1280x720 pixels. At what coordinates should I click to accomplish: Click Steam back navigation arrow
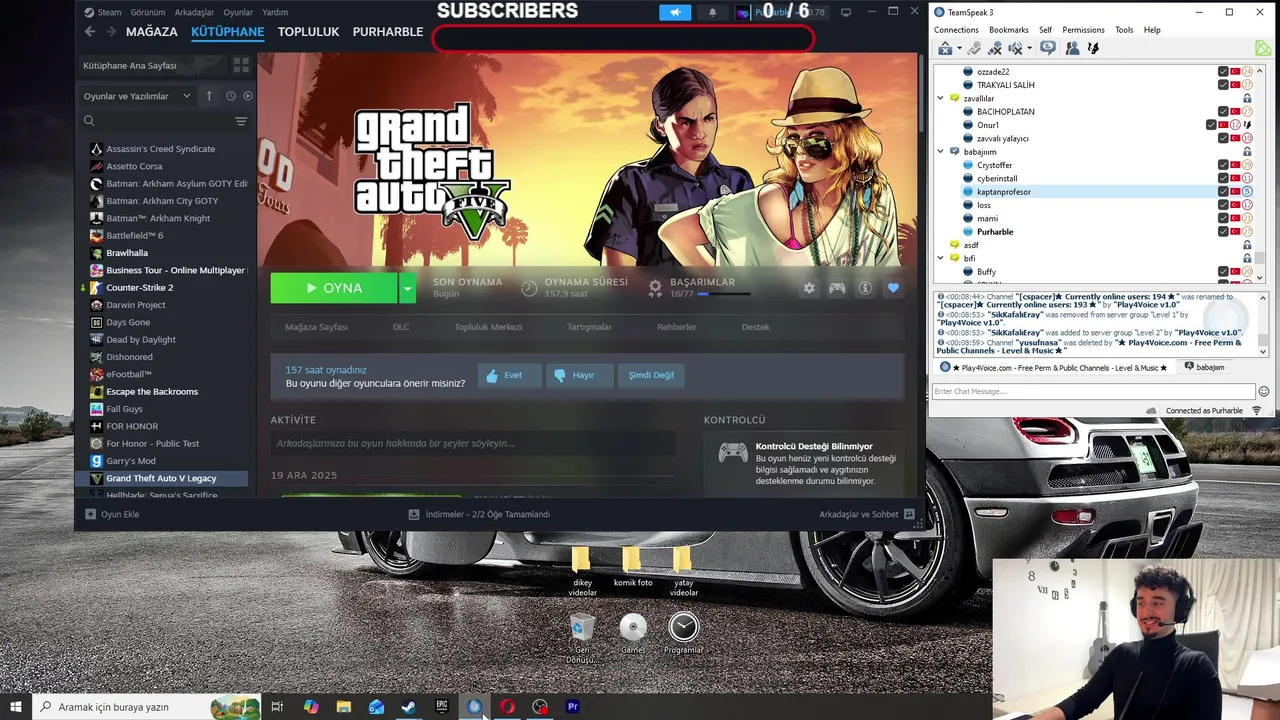(90, 32)
